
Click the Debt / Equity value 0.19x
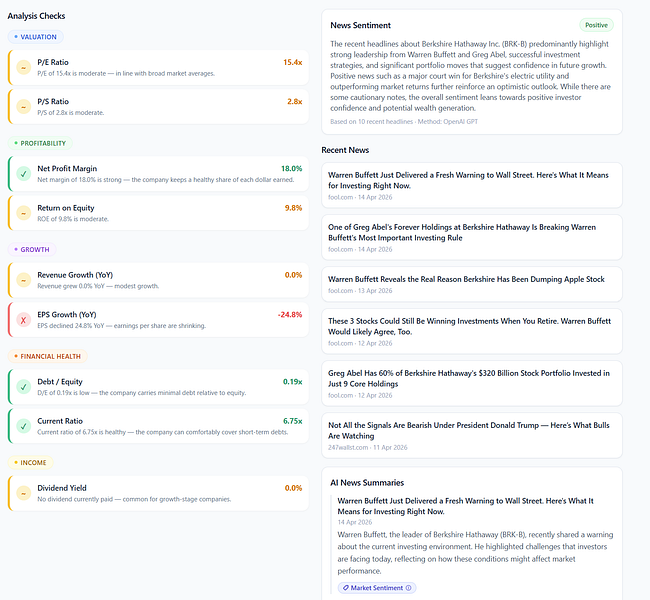coord(293,381)
